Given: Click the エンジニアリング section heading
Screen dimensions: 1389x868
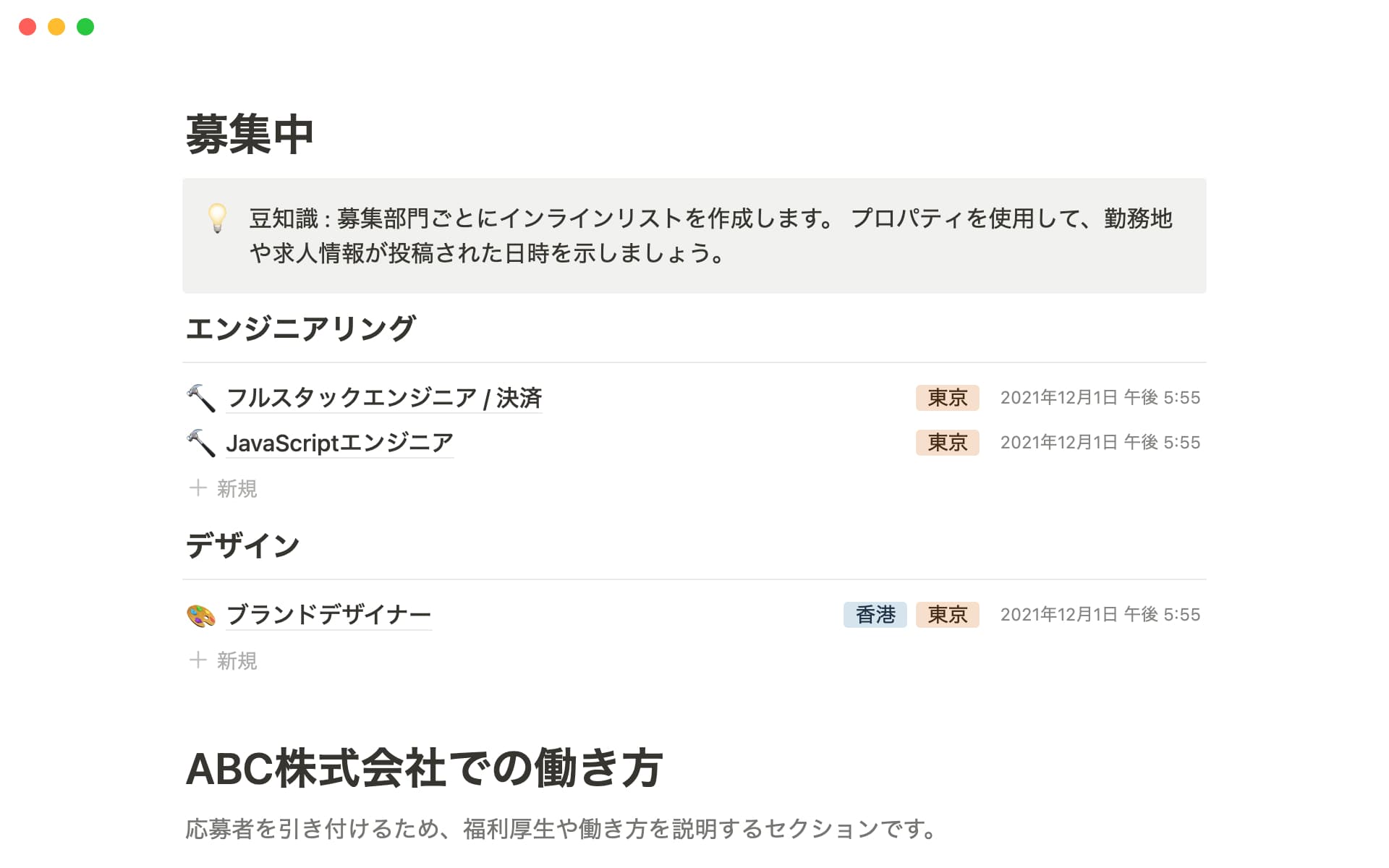Looking at the screenshot, I should (300, 328).
